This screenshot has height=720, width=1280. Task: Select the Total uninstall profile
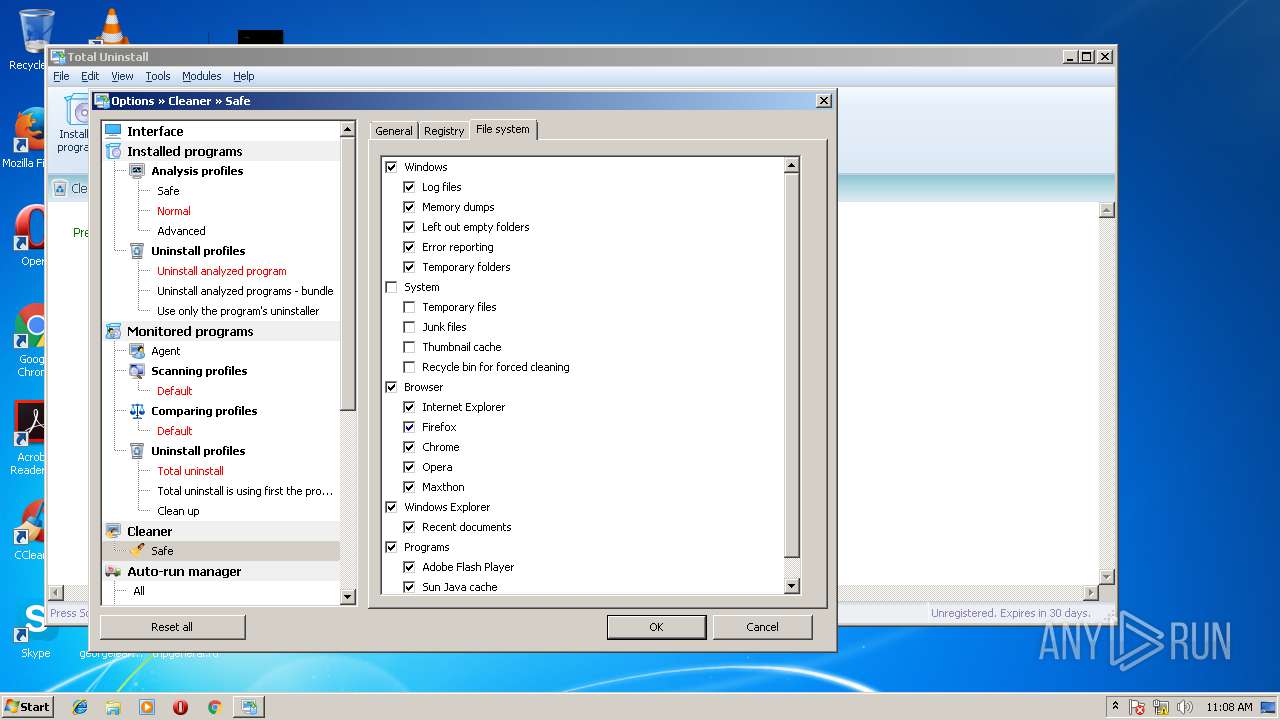click(190, 471)
